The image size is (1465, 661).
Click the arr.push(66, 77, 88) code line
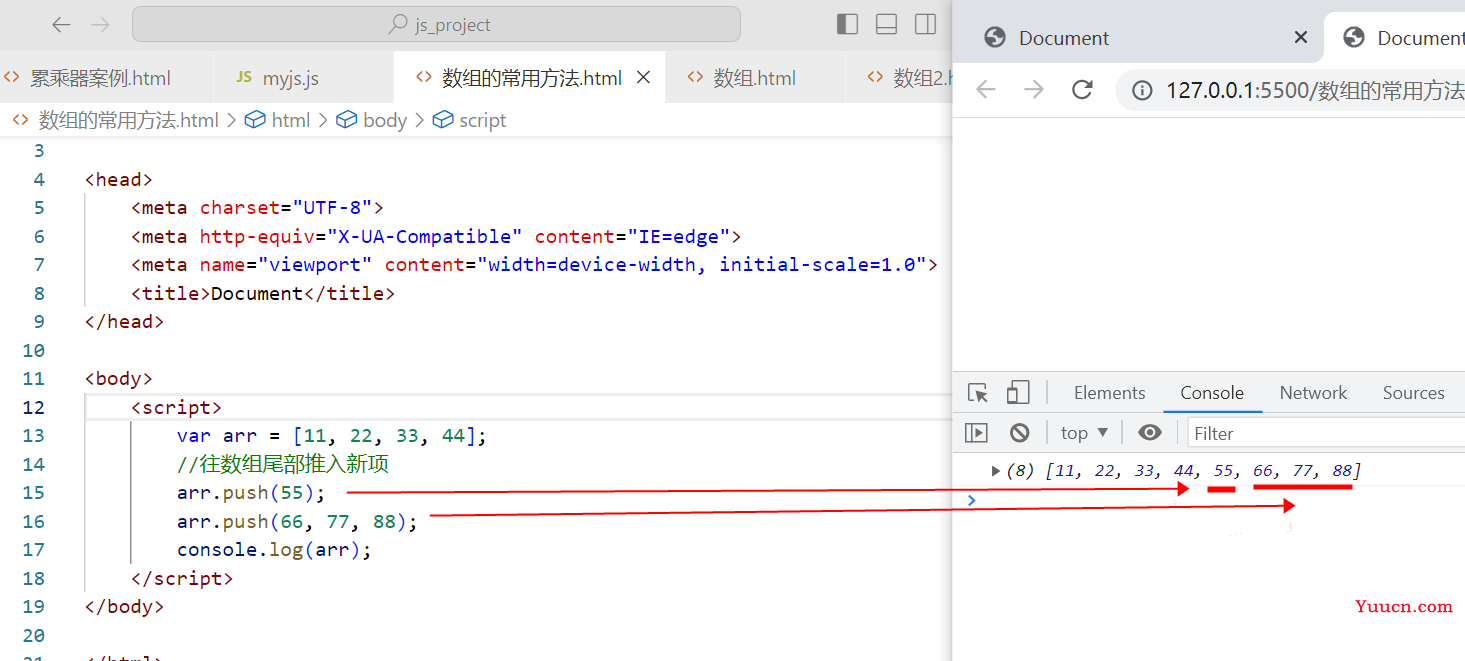pos(297,522)
